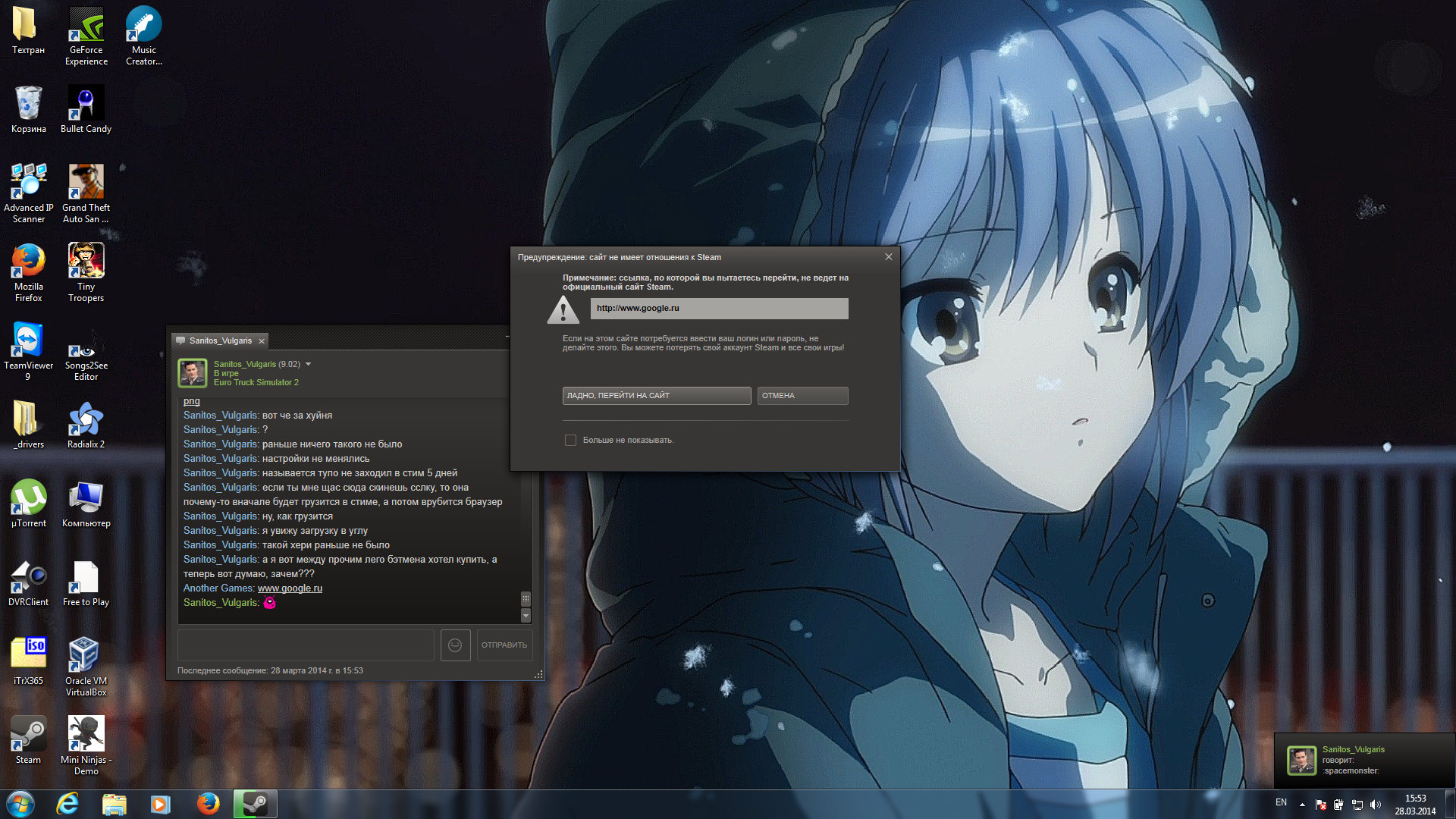Open iTrX365 iso file icon
Viewport: 1456px width, 819px height.
click(28, 661)
